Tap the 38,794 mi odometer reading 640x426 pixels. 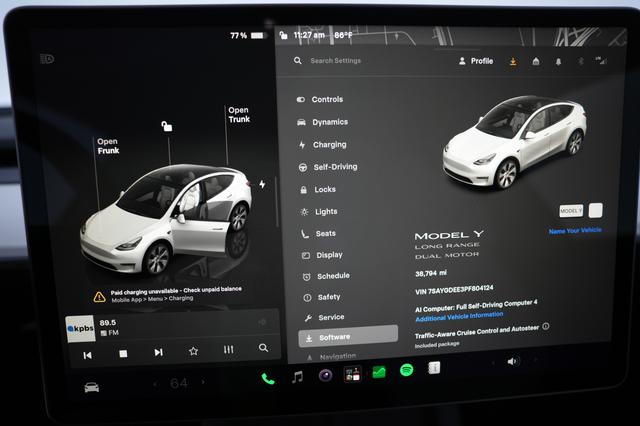point(431,273)
